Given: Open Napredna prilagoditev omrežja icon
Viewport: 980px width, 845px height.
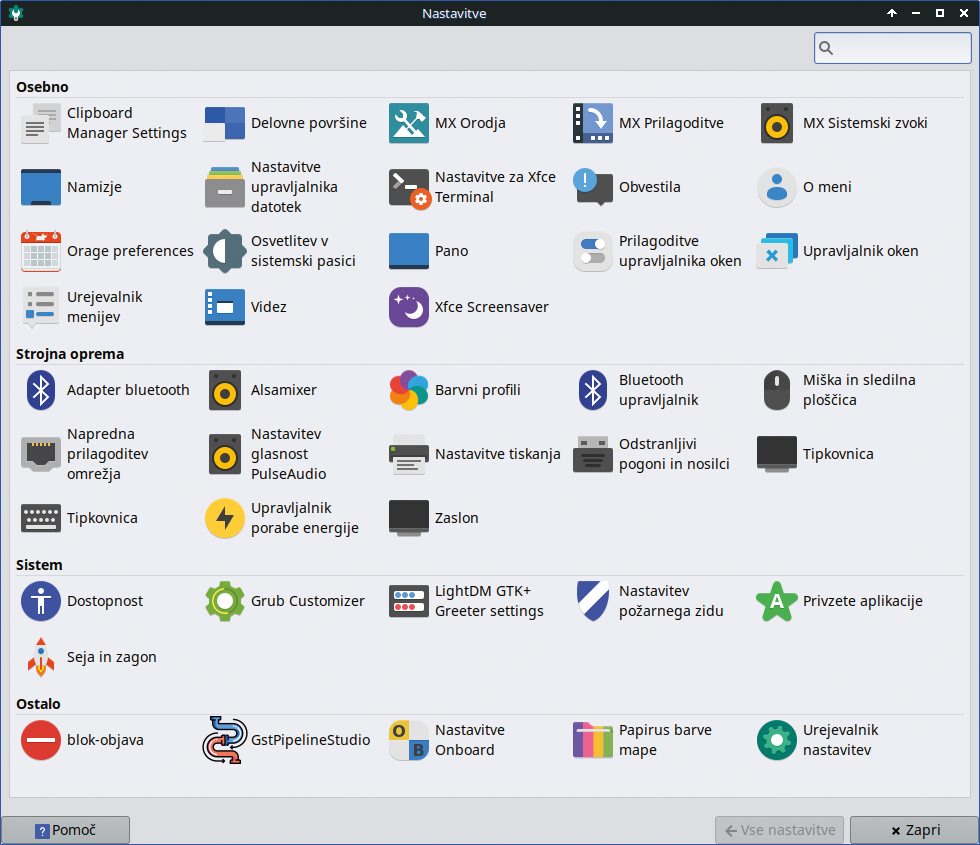Looking at the screenshot, I should click(x=41, y=454).
